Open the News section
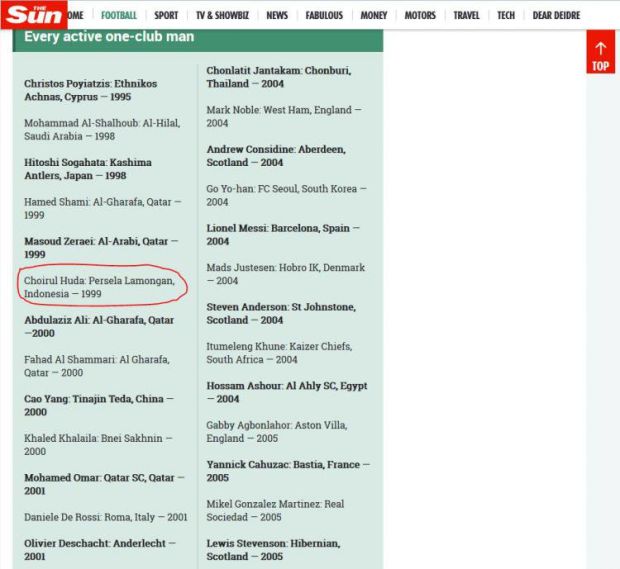Viewport: 620px width, 569px height. coord(277,15)
